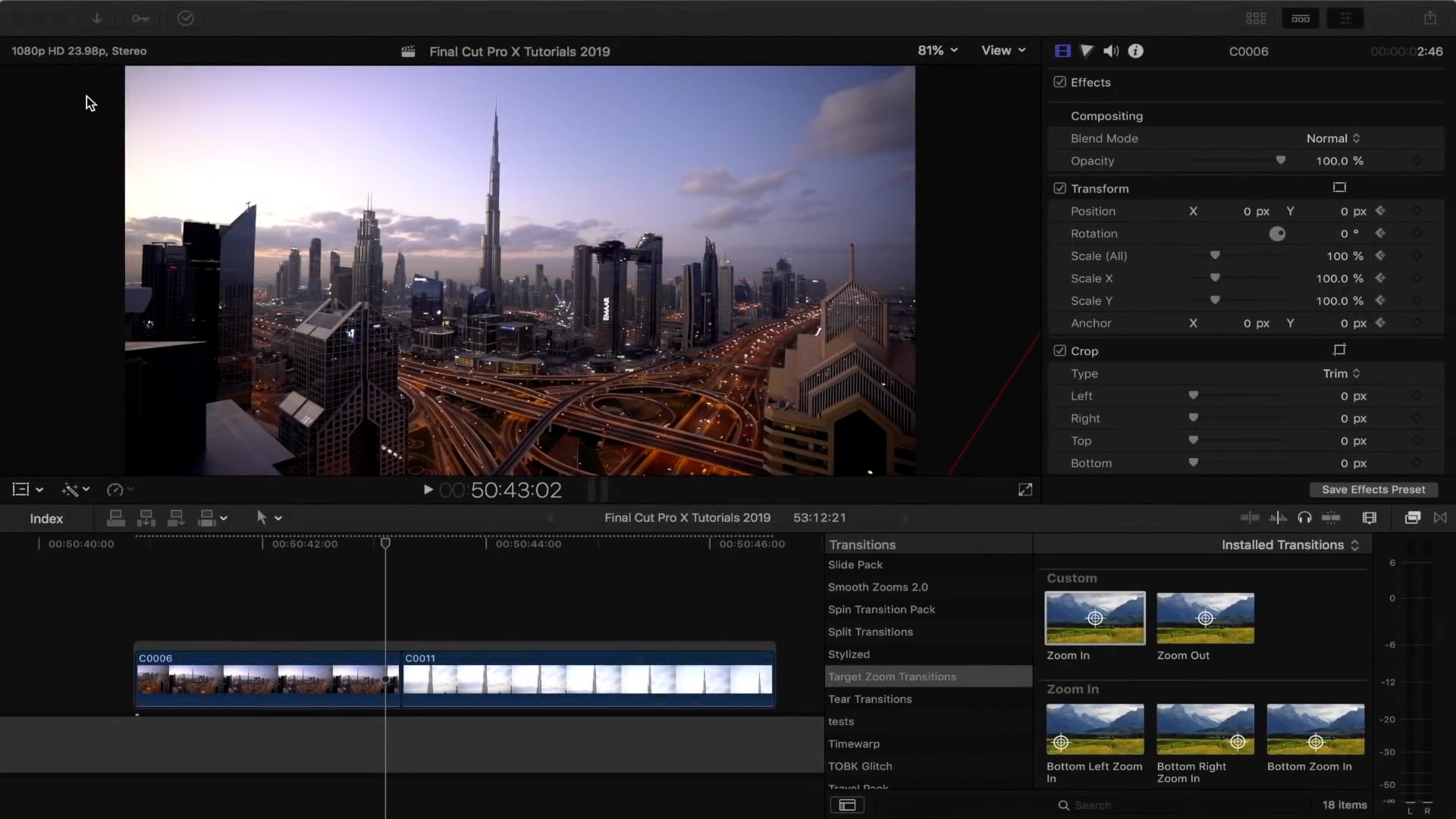Open the Video inspector tab icon
Viewport: 1456px width, 819px height.
coord(1062,51)
